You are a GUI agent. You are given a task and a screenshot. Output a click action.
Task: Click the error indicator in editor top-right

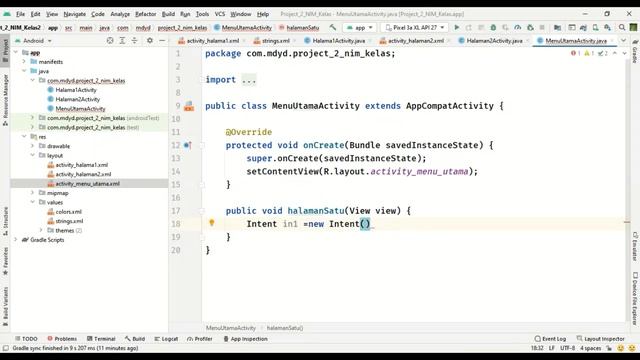(x=575, y=53)
